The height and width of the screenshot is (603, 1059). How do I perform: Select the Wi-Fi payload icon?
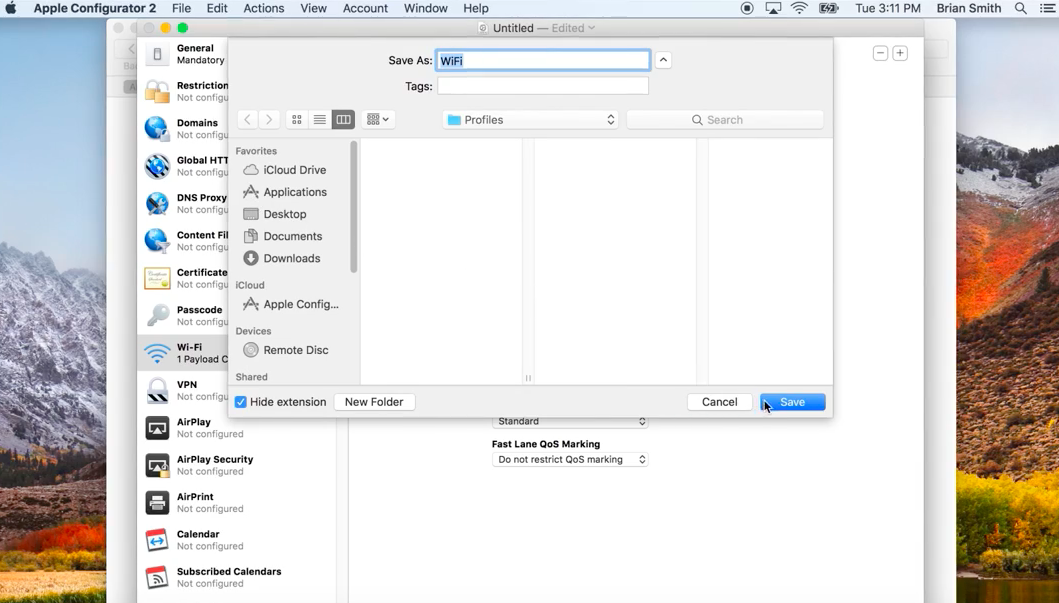pos(157,352)
